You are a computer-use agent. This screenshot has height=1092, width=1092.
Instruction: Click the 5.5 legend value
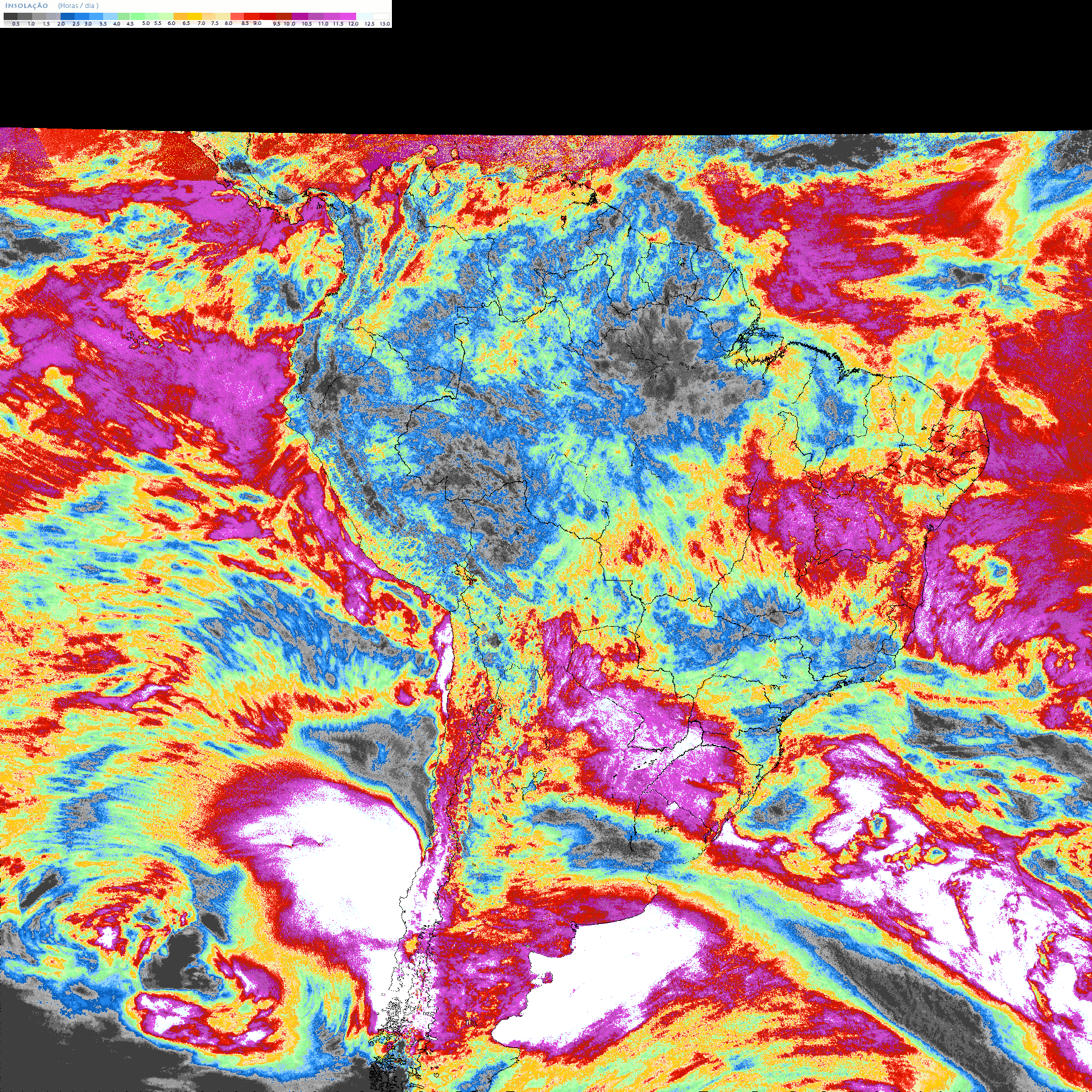click(158, 23)
